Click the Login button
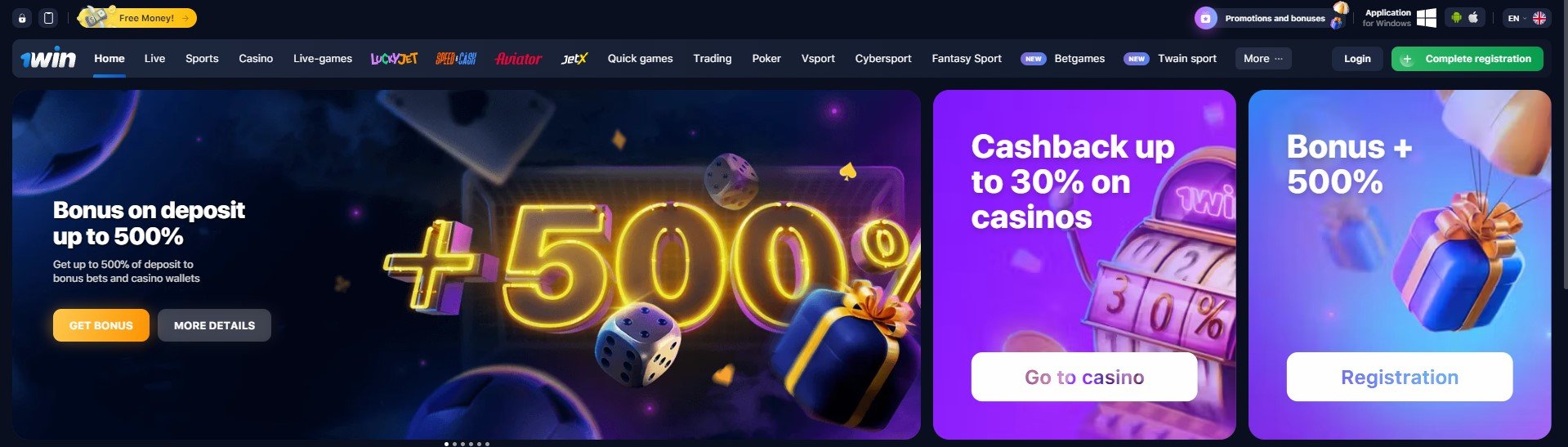Viewport: 1568px width, 447px height. point(1357,59)
